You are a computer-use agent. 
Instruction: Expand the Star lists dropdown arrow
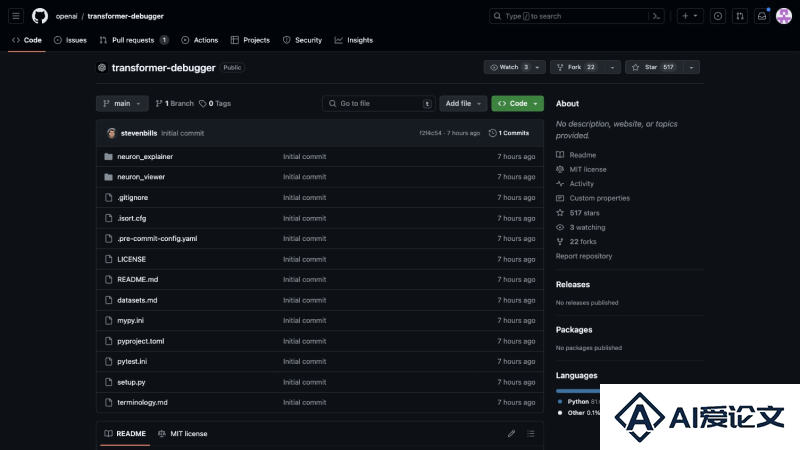coord(691,67)
